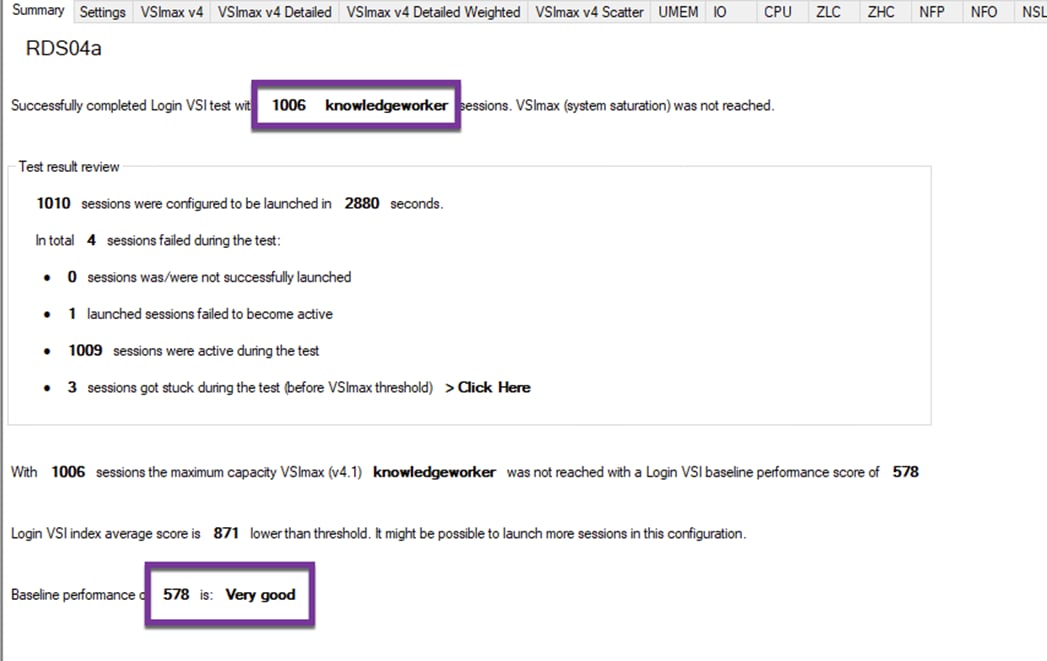Select '0 sessions was/were not successfully launched'
Image resolution: width=1047 pixels, height=661 pixels.
[x=209, y=277]
